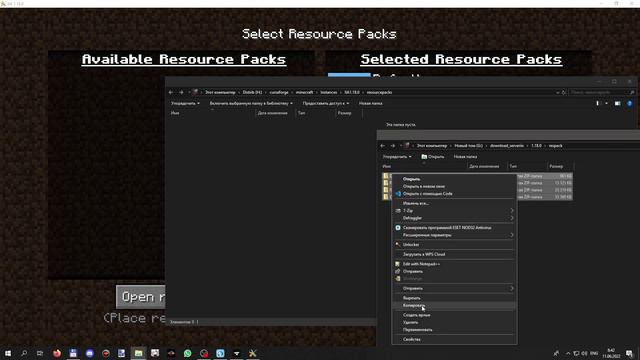Click curseforge in the address breadcrumb
Image resolution: width=640 pixels, height=360 pixels.
point(279,92)
